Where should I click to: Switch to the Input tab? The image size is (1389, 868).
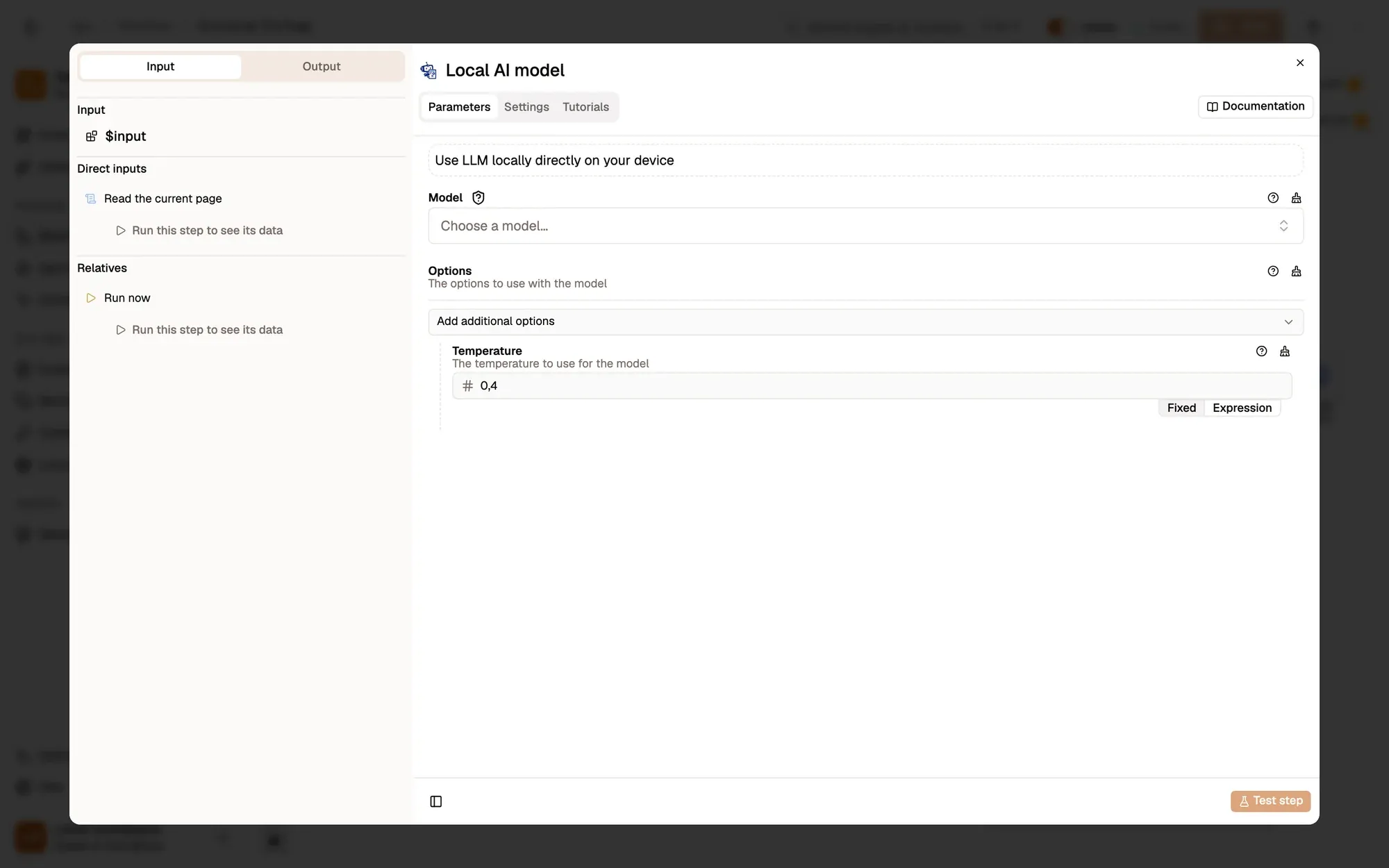(x=160, y=67)
